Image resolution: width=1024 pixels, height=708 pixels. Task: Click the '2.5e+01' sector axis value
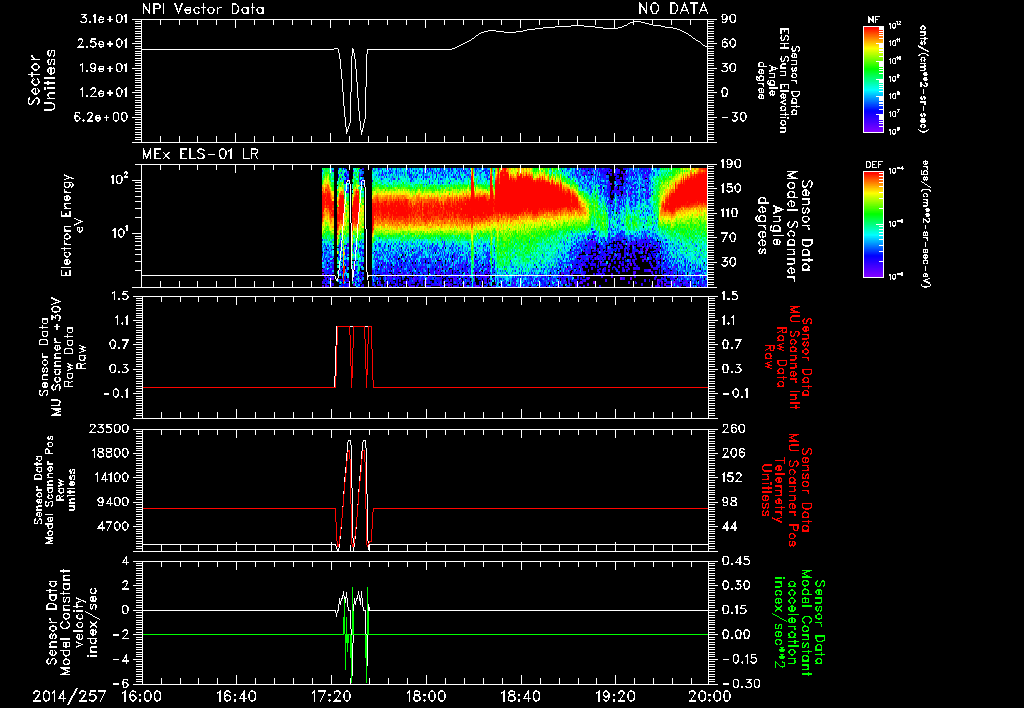point(103,43)
